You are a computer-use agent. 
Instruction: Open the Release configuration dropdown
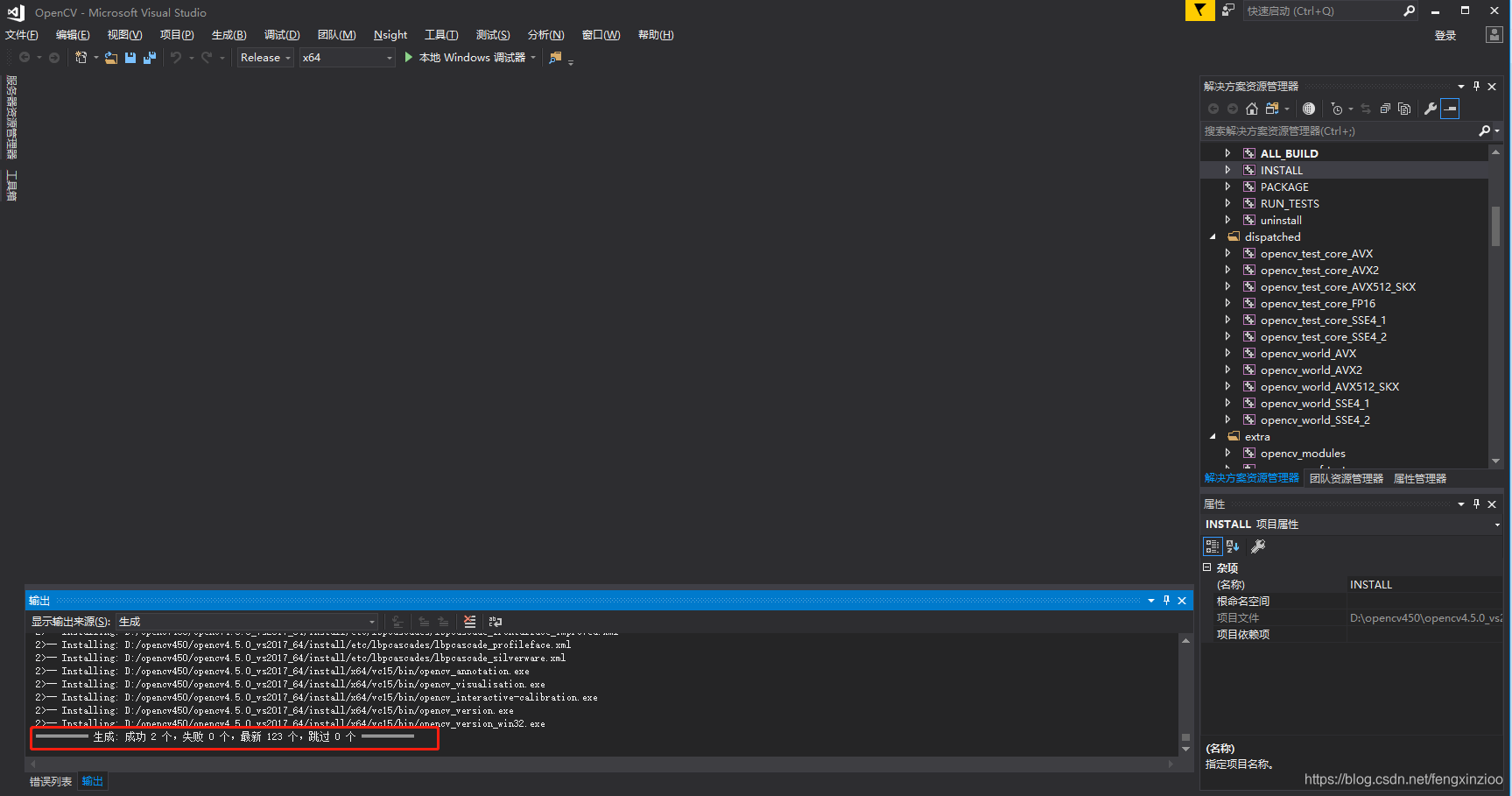point(265,58)
